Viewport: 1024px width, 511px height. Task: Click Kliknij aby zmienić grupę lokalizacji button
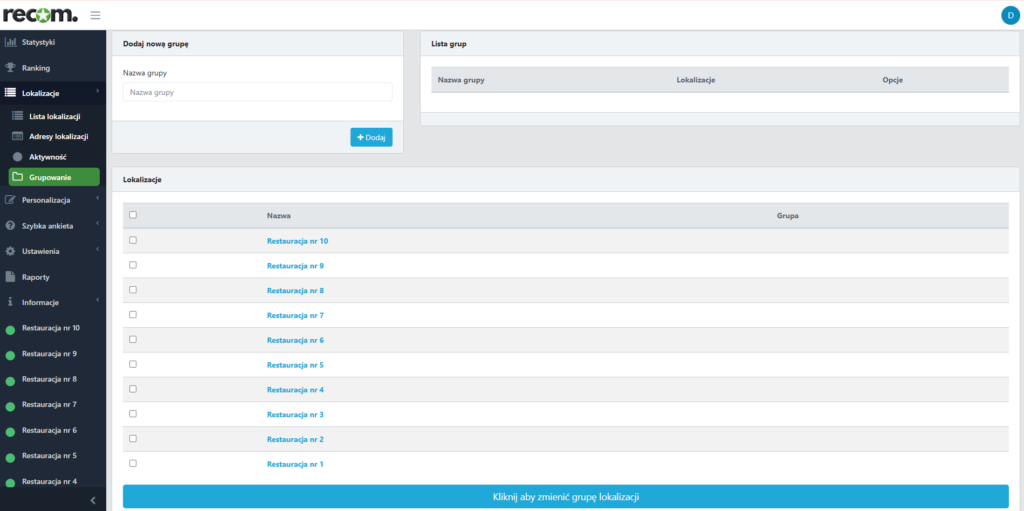click(x=565, y=497)
